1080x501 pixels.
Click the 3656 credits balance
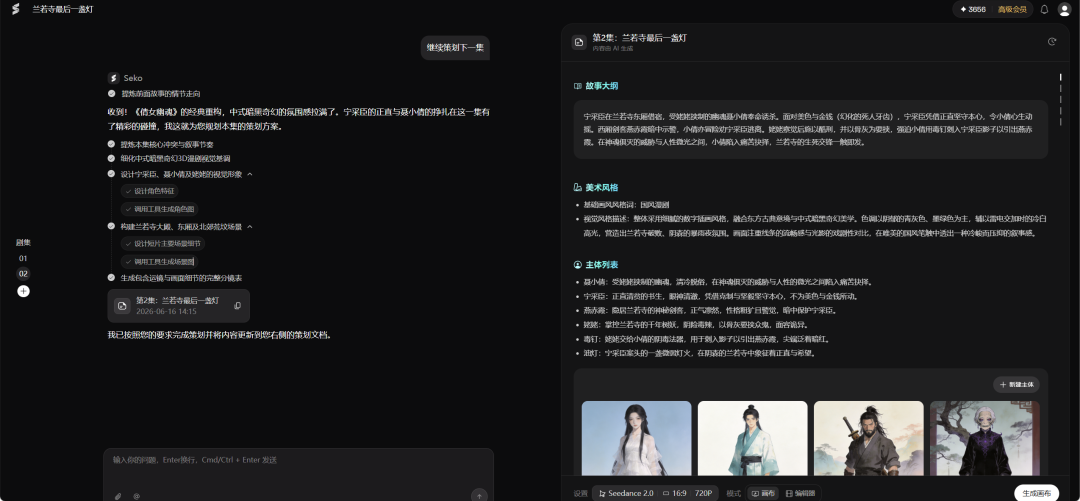click(972, 10)
